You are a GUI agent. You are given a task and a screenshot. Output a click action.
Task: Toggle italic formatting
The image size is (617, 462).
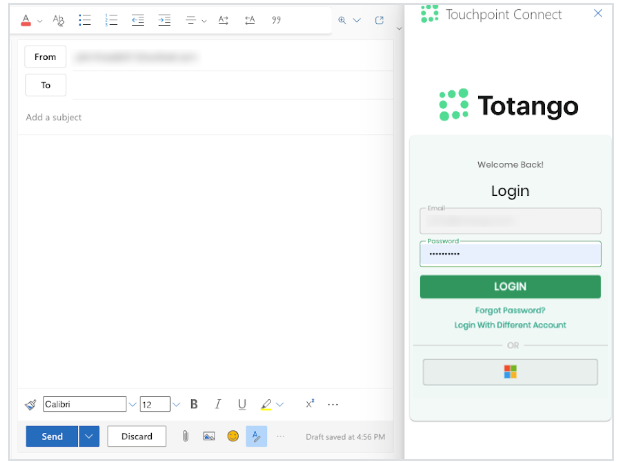coord(218,404)
